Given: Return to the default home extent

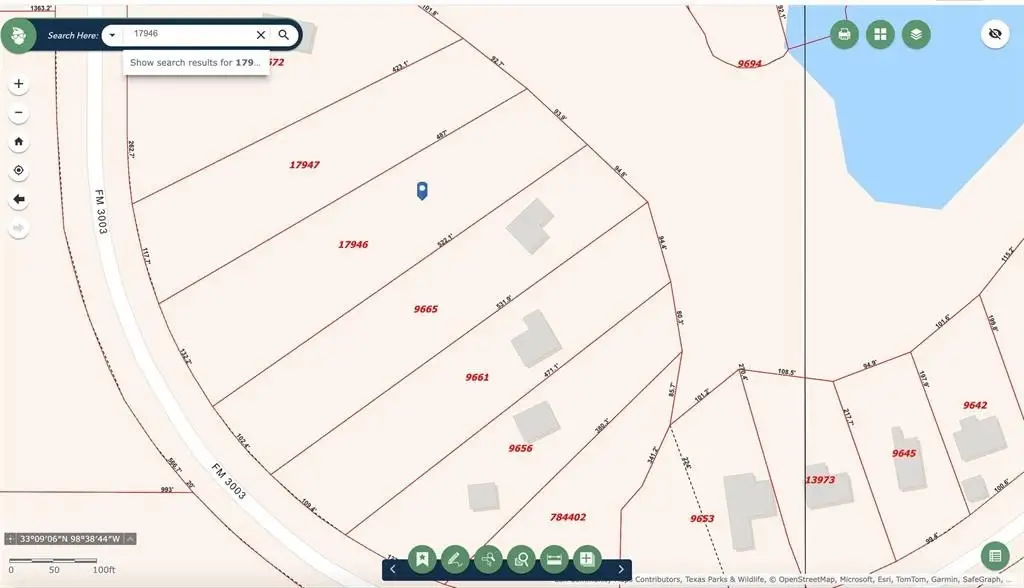Looking at the screenshot, I should [x=19, y=142].
